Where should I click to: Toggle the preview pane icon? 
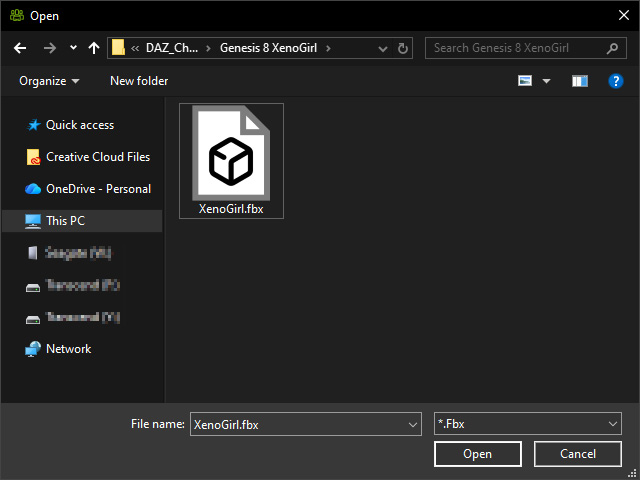click(x=580, y=81)
